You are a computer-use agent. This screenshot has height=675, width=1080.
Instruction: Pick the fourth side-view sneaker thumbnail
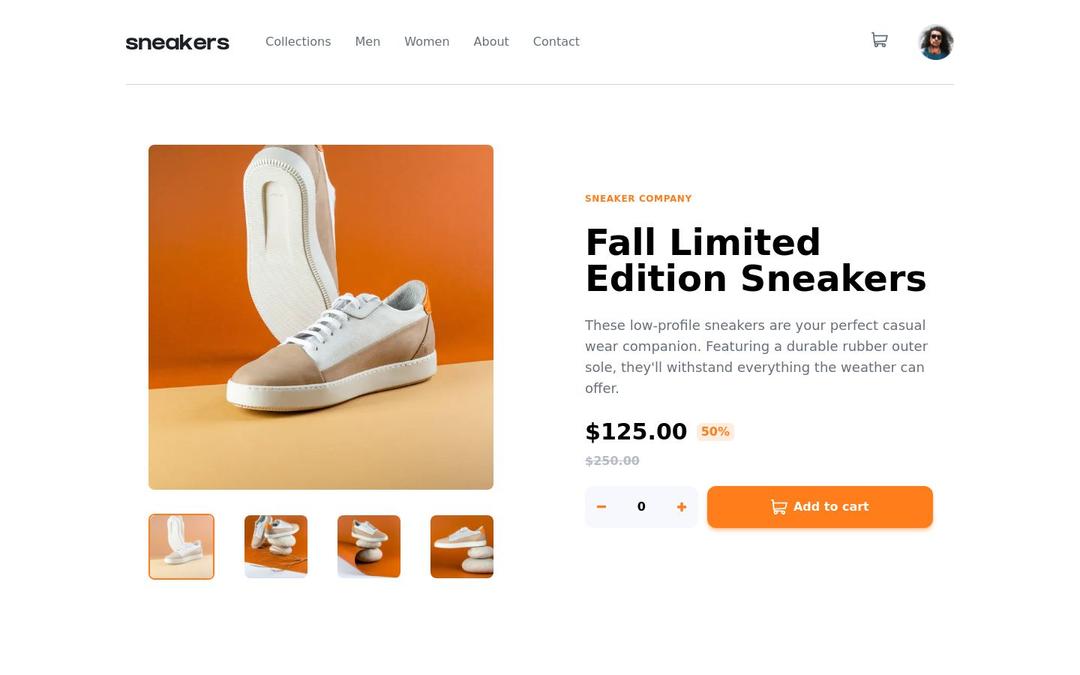click(x=462, y=547)
